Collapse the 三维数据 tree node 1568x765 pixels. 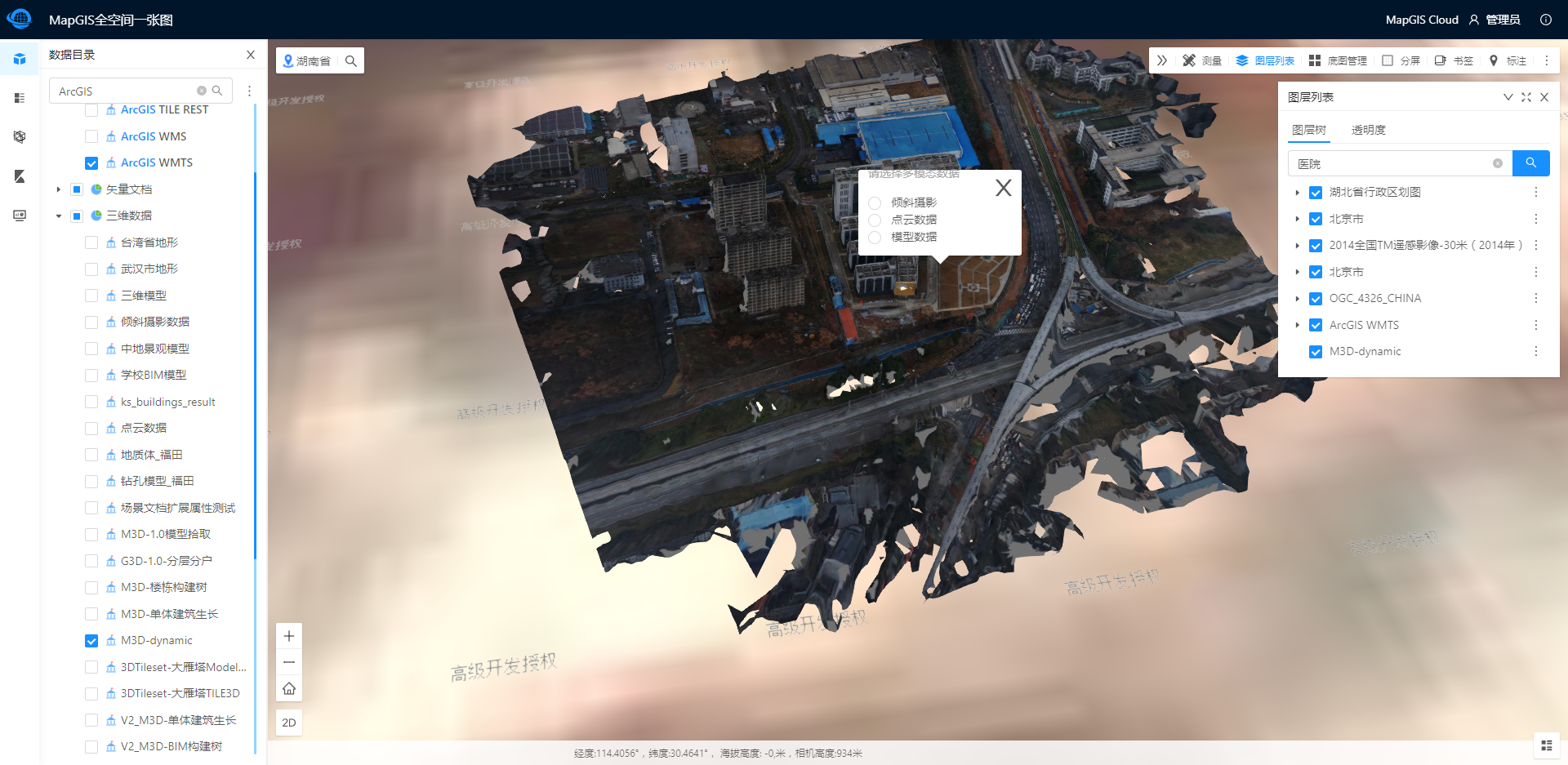click(59, 216)
